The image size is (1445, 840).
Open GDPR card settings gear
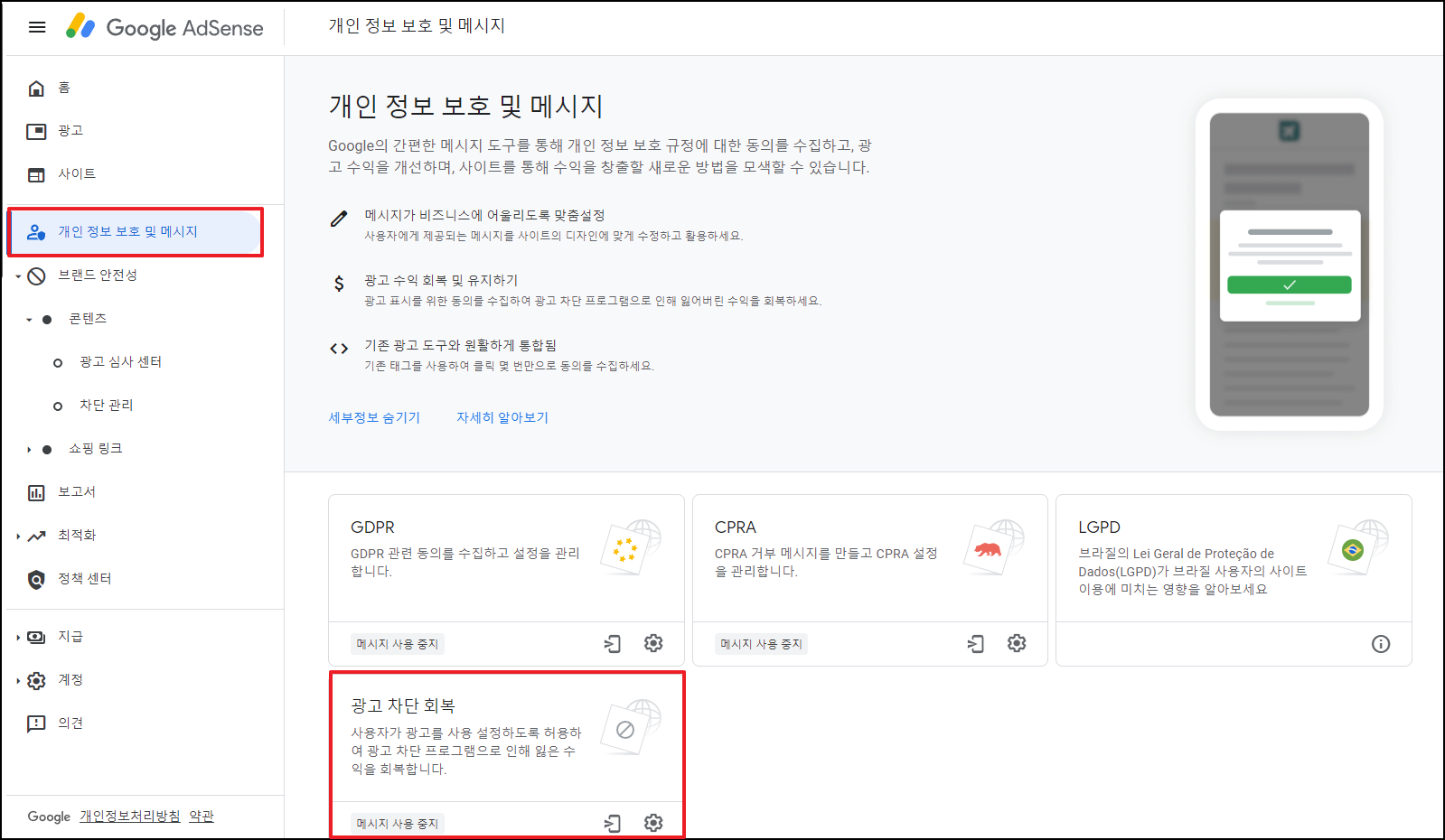click(653, 643)
